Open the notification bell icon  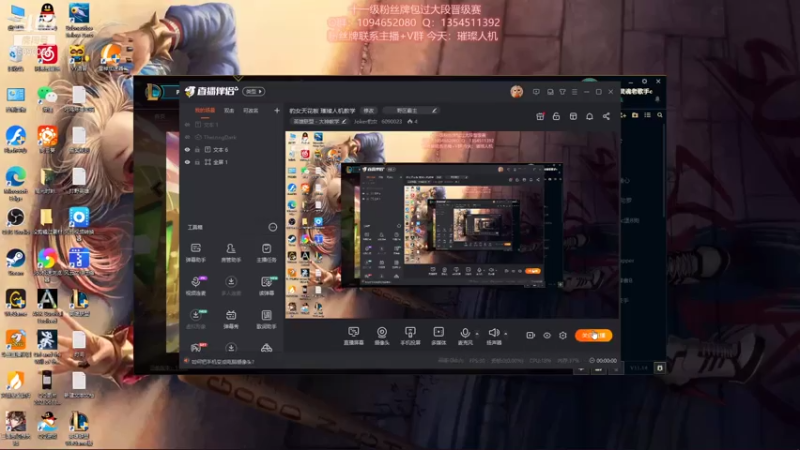click(x=589, y=116)
